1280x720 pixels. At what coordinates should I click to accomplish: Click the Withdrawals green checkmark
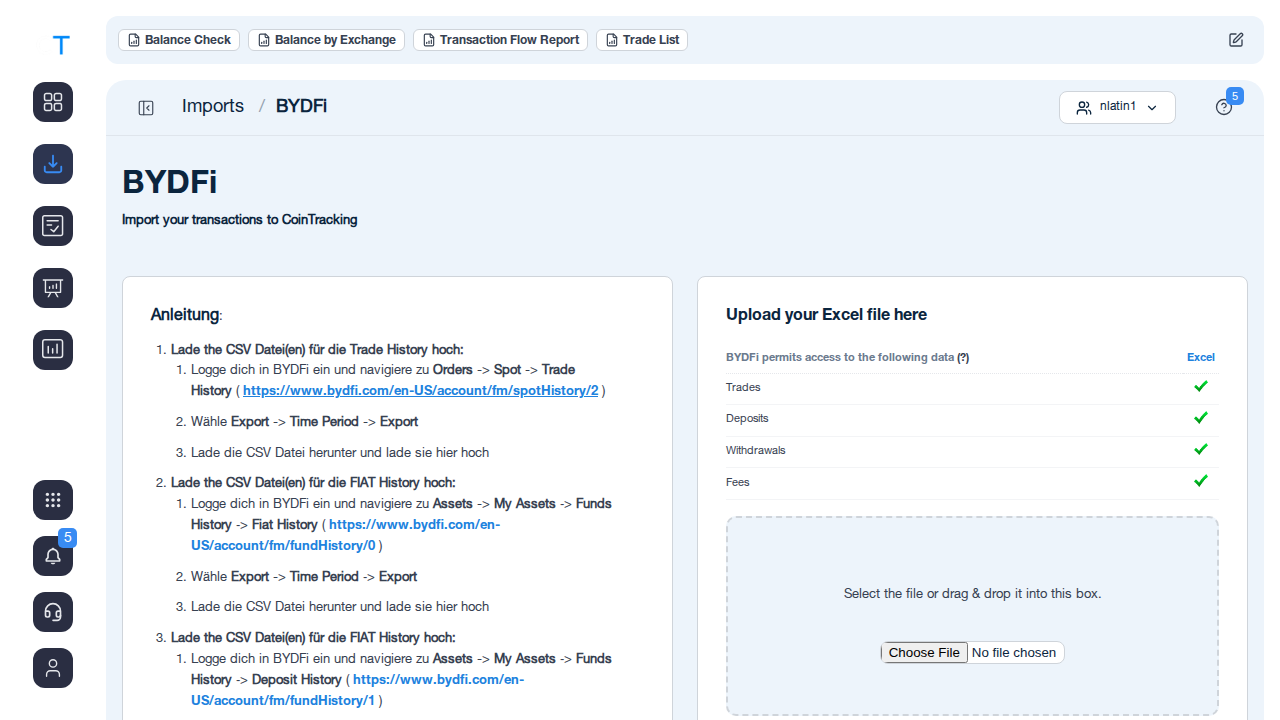point(1201,450)
